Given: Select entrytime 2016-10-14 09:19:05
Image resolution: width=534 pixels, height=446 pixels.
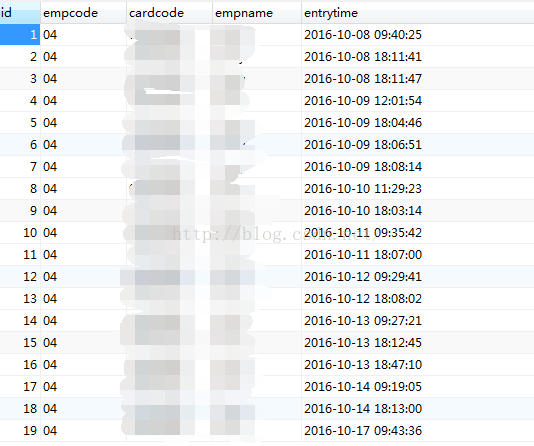Looking at the screenshot, I should point(363,386).
